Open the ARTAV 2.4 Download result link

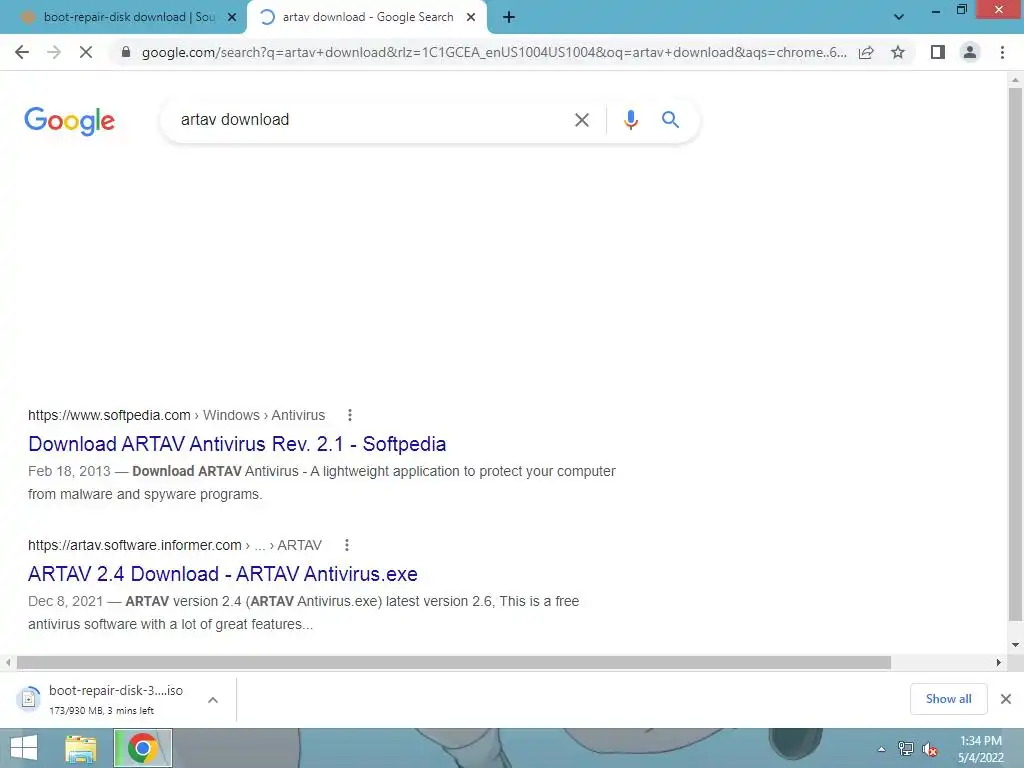pyautogui.click(x=223, y=574)
